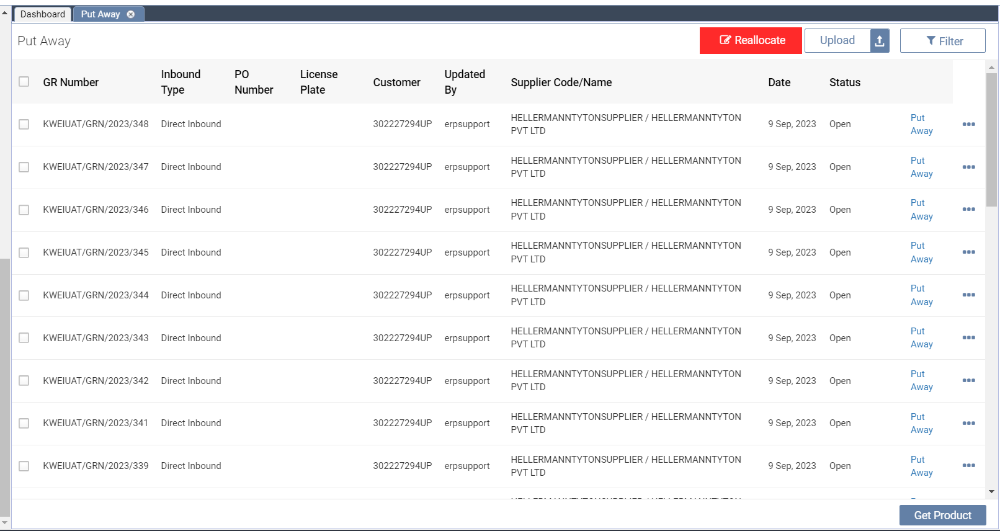Click the Upload button
This screenshot has height=531, width=1000.
coord(837,41)
